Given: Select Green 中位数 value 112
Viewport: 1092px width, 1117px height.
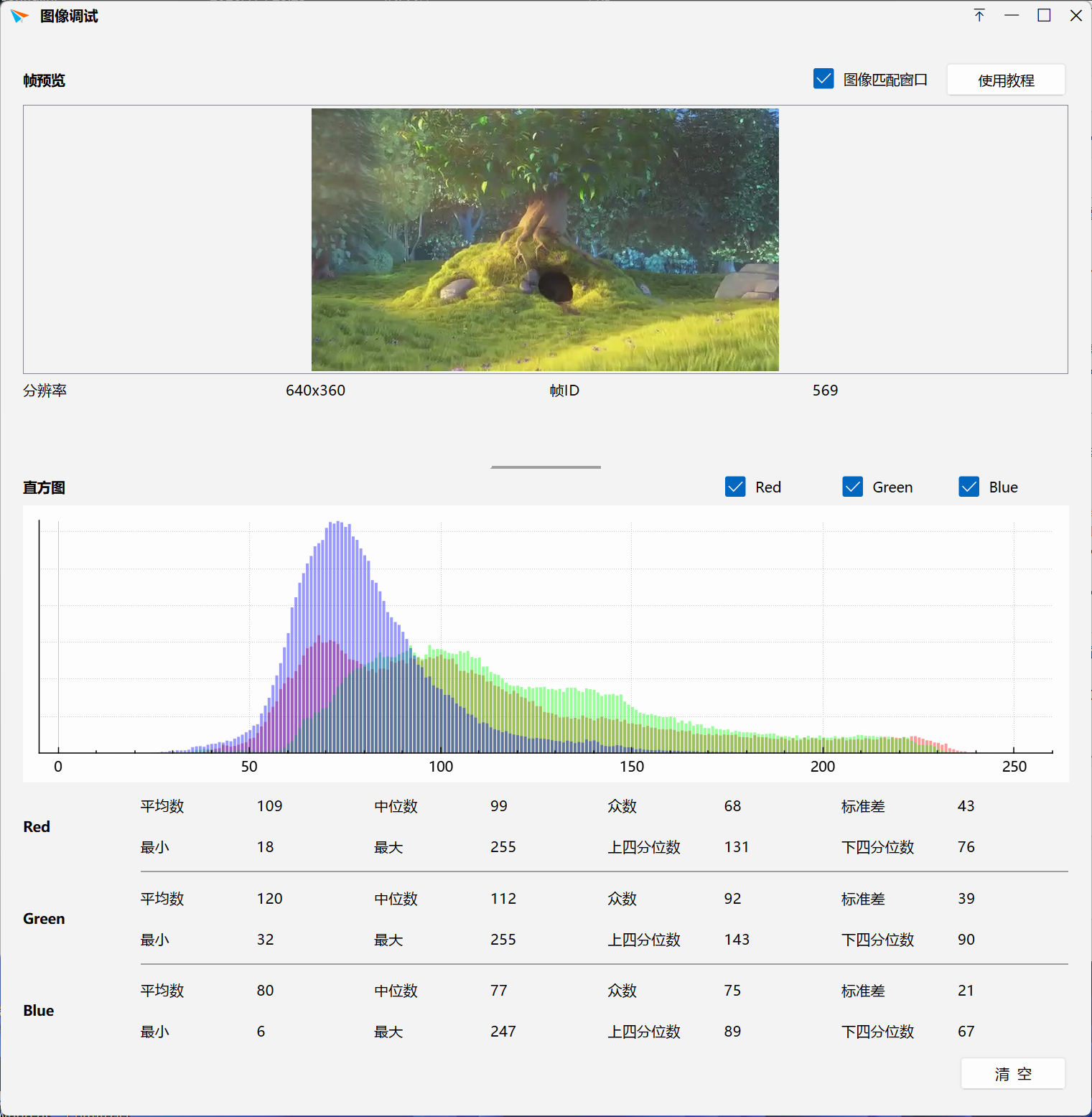Looking at the screenshot, I should (503, 899).
